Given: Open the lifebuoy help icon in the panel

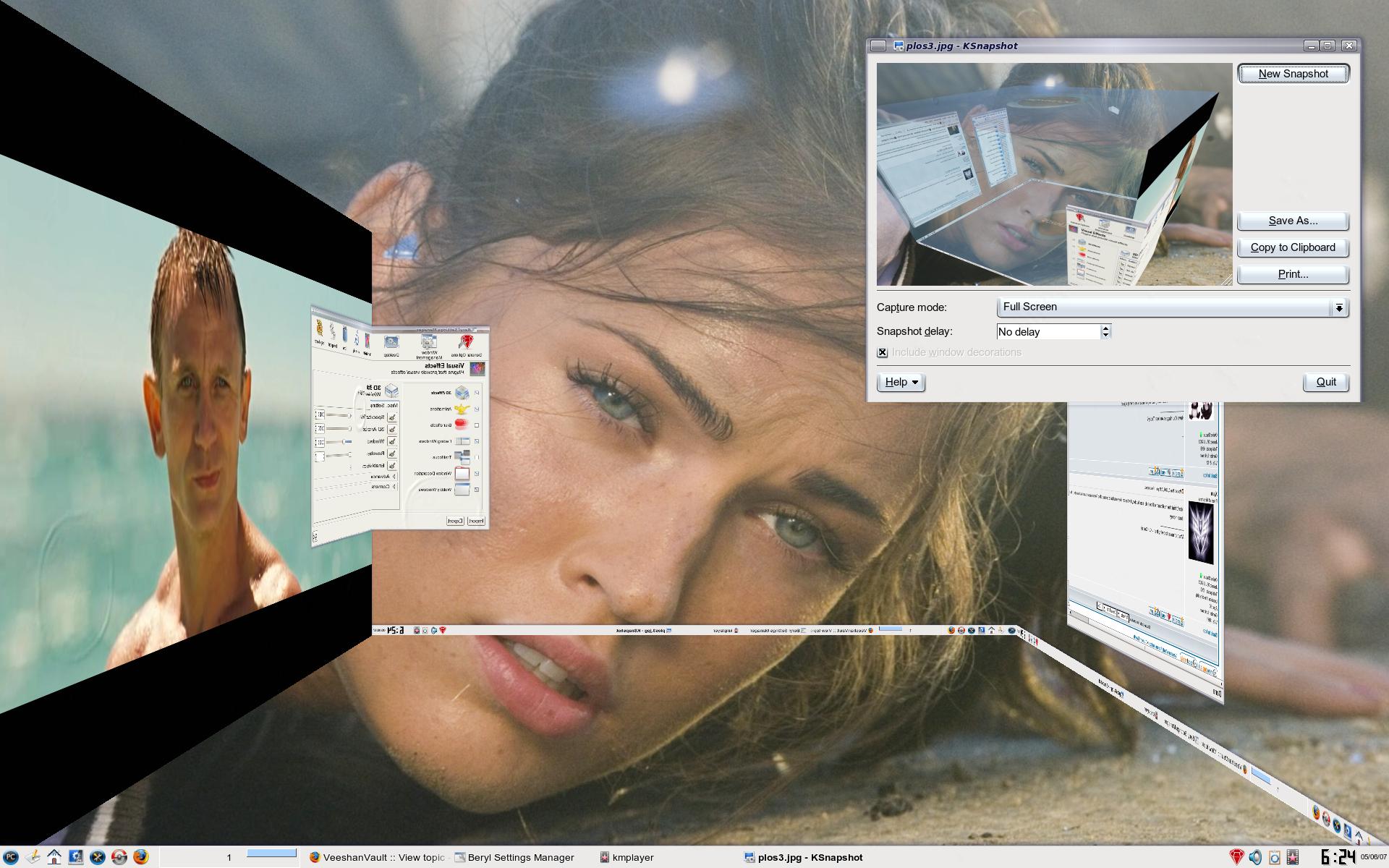Looking at the screenshot, I should point(119,857).
